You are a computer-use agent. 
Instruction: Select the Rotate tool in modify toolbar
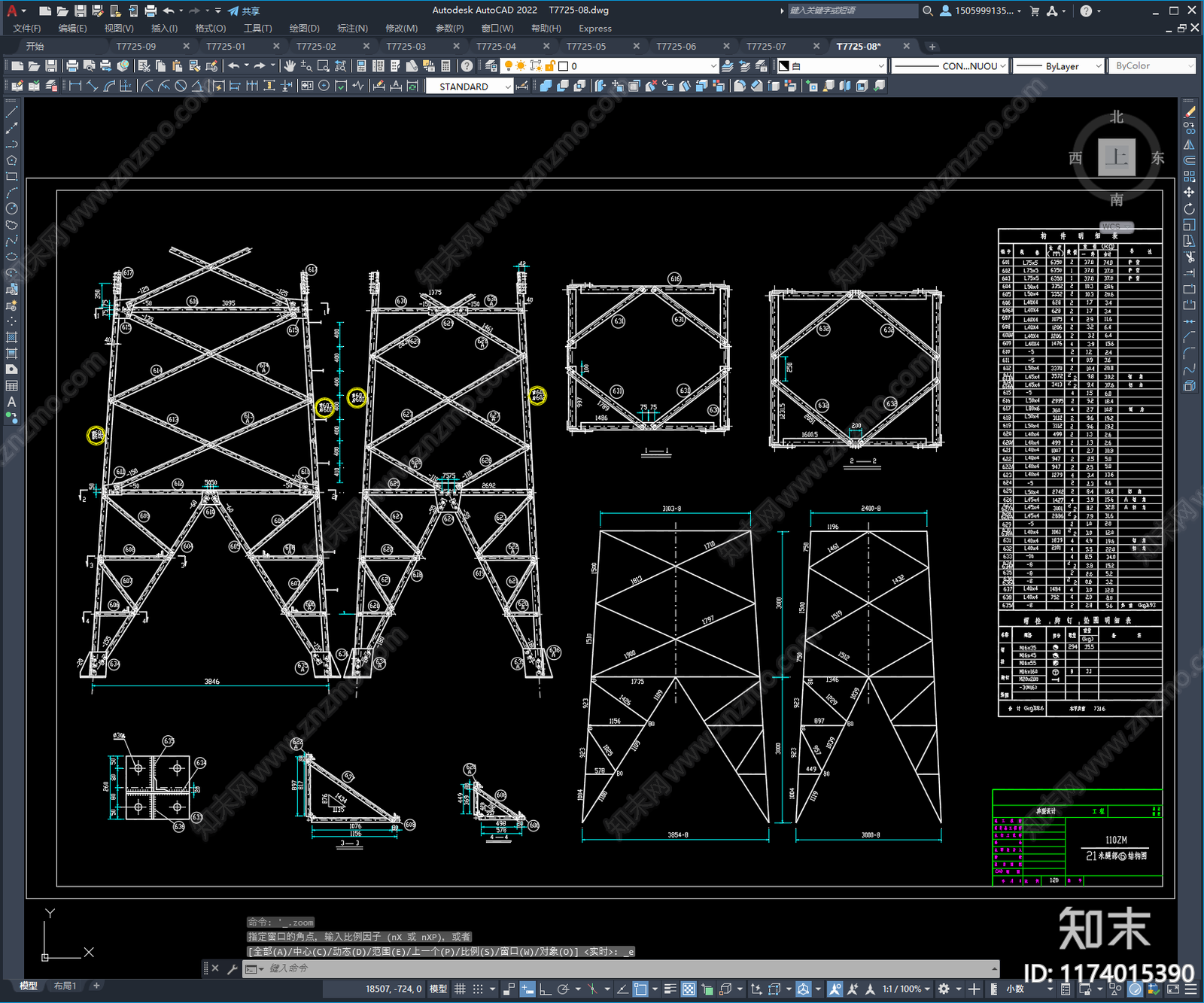click(1189, 208)
